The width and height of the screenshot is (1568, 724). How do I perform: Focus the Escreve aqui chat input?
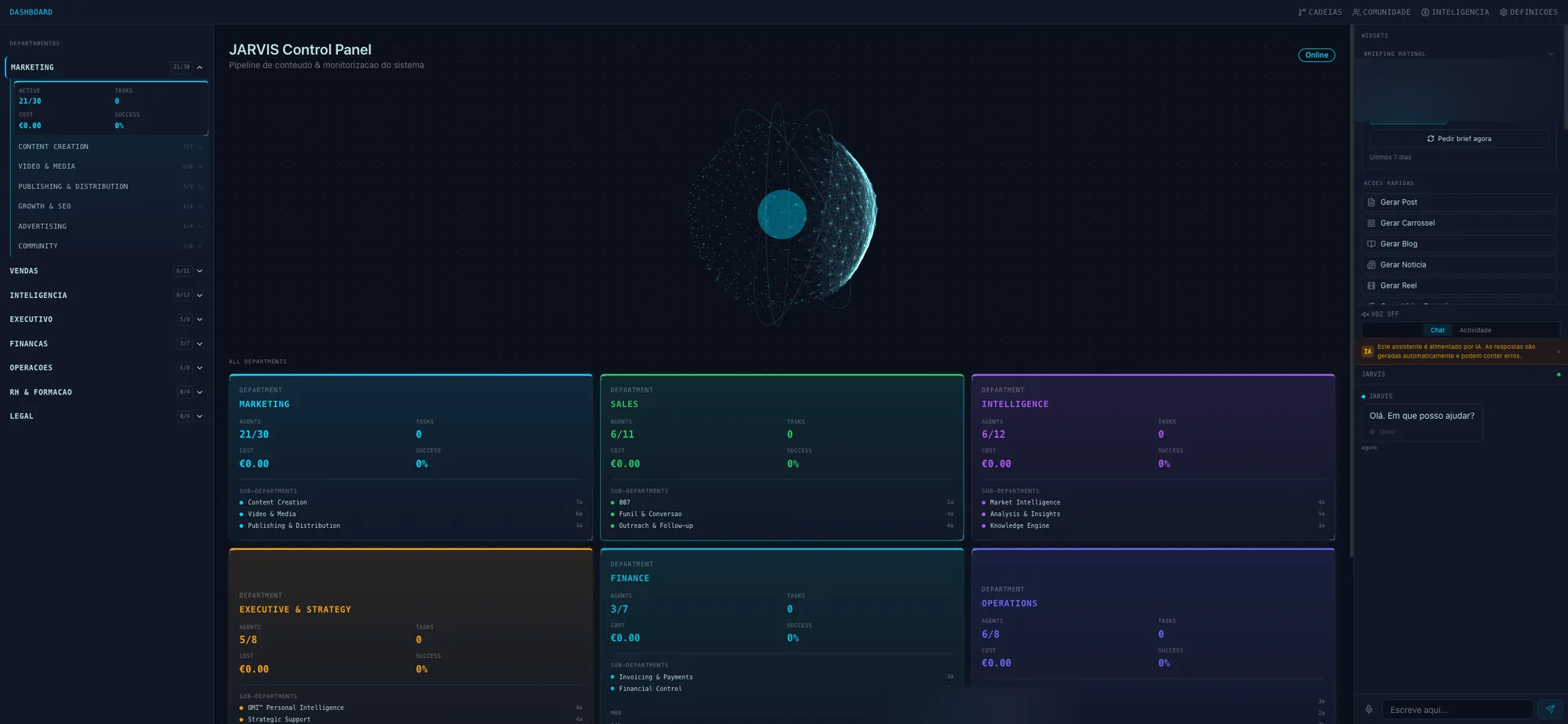[x=1457, y=709]
